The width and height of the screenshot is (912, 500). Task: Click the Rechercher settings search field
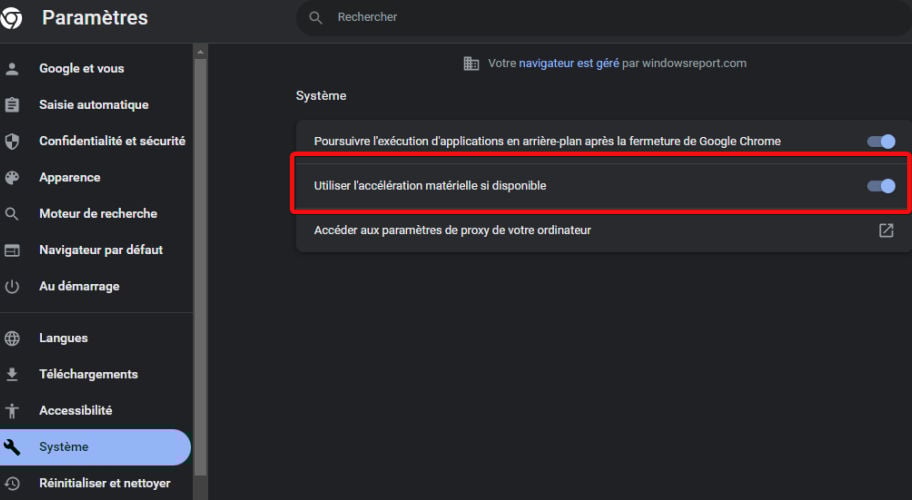[604, 17]
